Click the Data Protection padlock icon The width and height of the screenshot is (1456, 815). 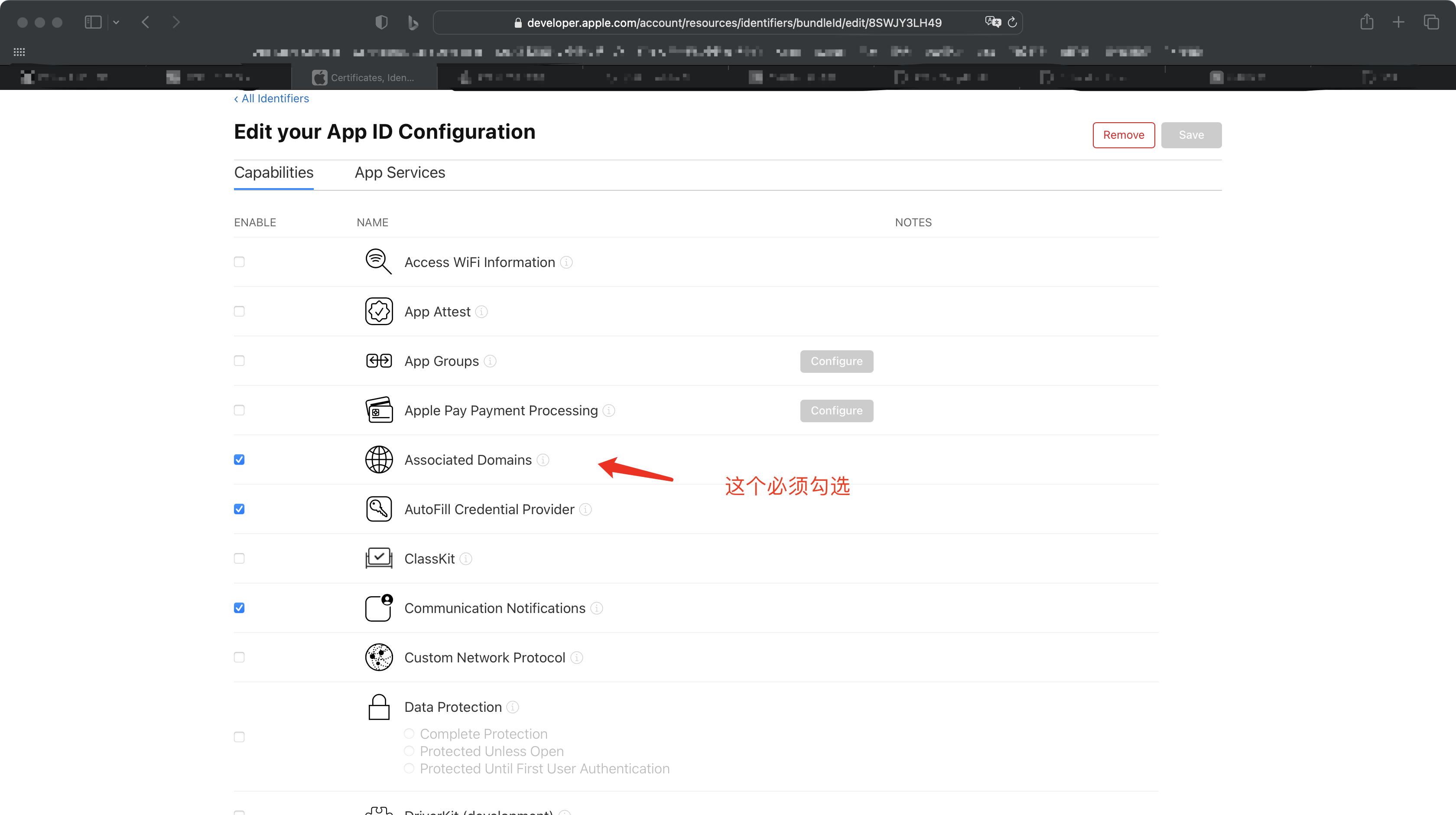(x=379, y=707)
